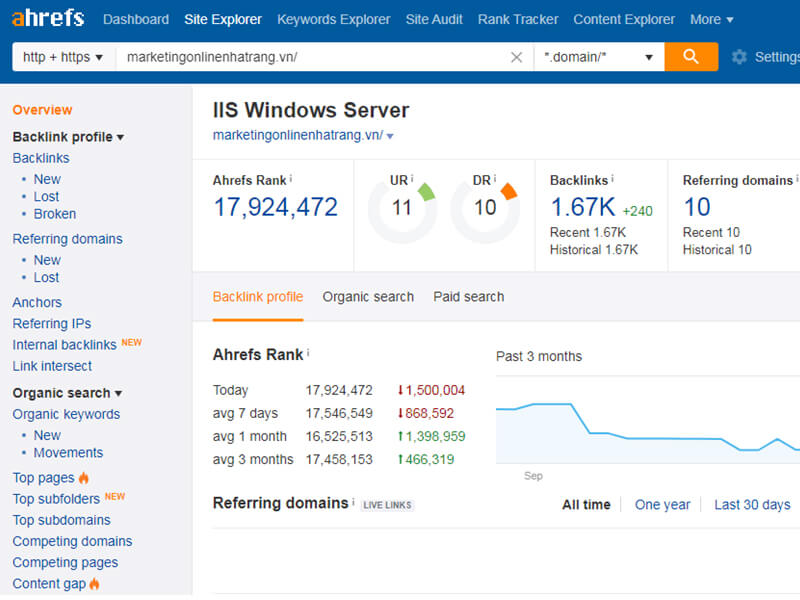Open the Top subfolders link

coord(56,499)
